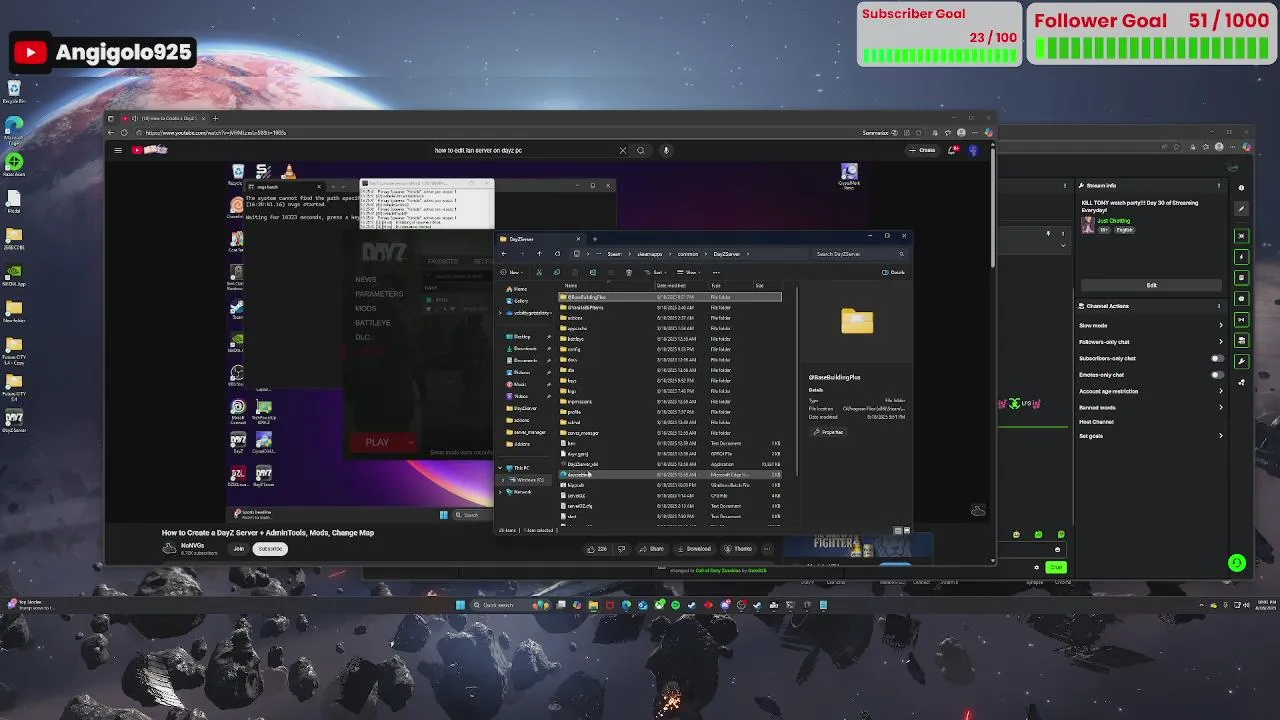Subscribe to the NoNVGs channel
The height and width of the screenshot is (720, 1280).
point(270,548)
